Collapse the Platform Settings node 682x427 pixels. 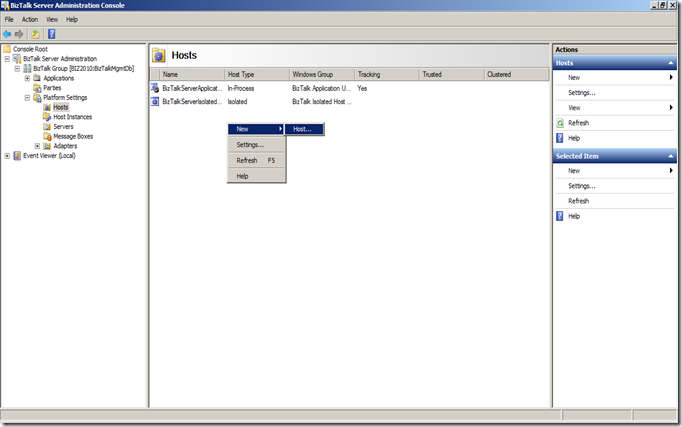coord(27,97)
